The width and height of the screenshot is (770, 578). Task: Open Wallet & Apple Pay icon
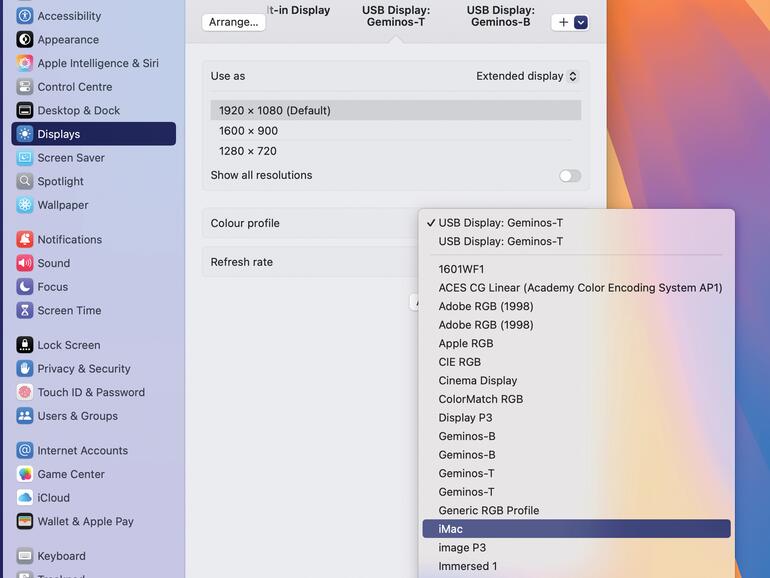[x=25, y=521]
